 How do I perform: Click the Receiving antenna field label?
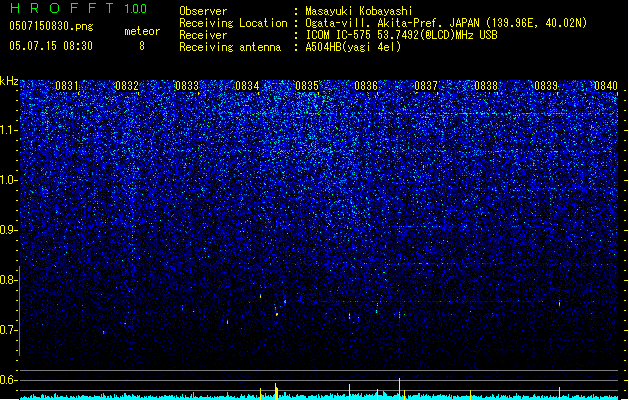coord(230,47)
